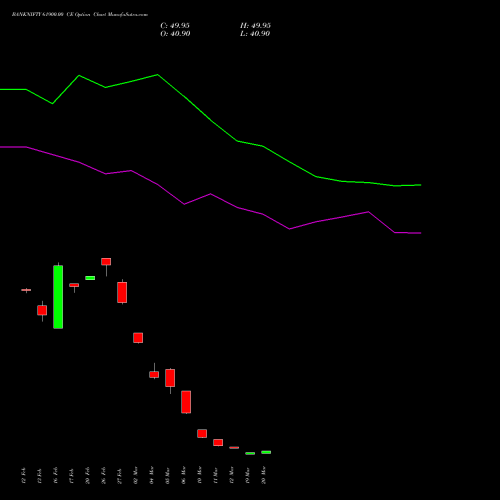Image resolution: width=500 pixels, height=500 pixels.
Task: Click the small green candle above 20 Feb
Action: click(x=90, y=278)
